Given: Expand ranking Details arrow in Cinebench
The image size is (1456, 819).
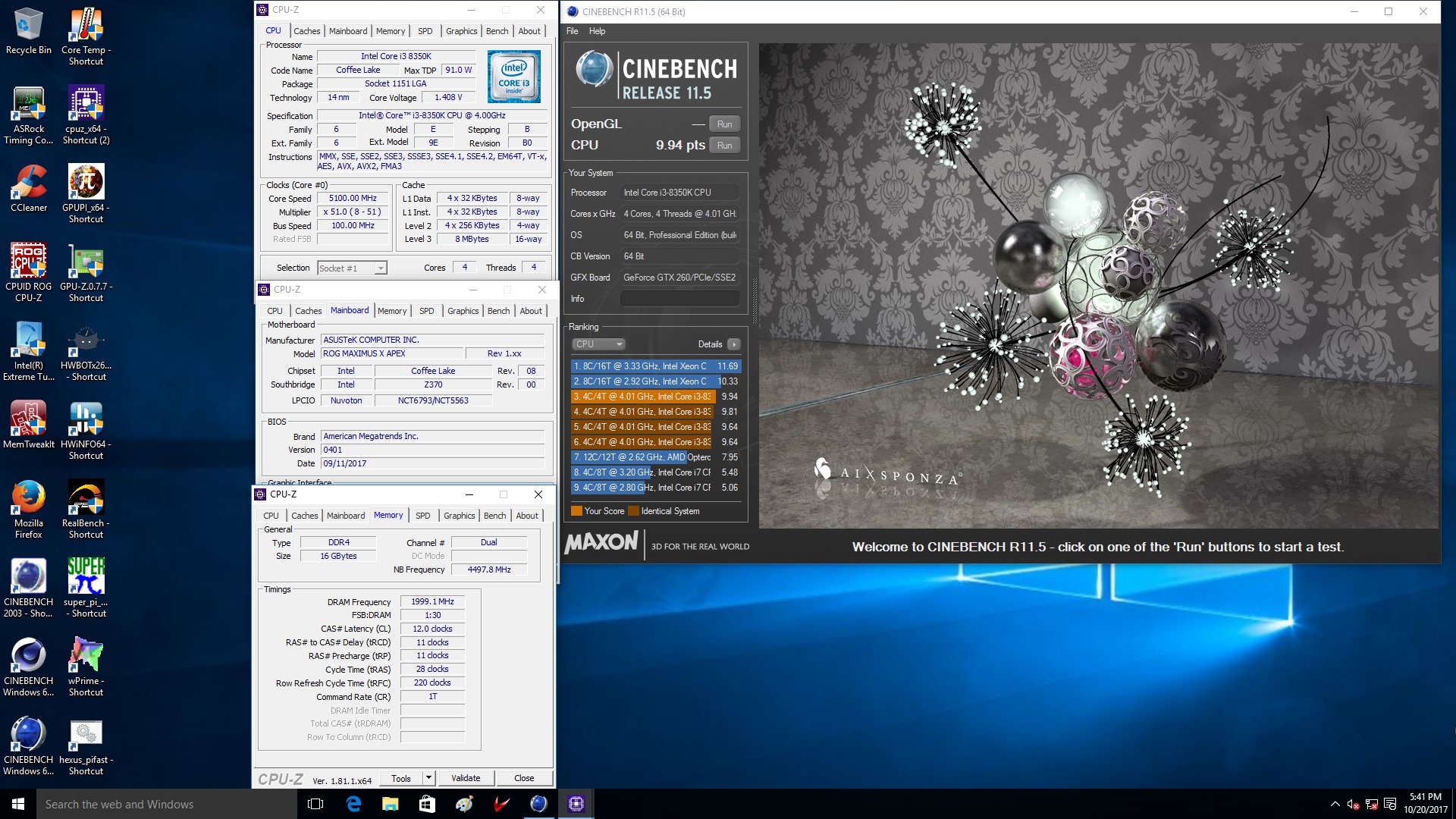Looking at the screenshot, I should tap(733, 344).
